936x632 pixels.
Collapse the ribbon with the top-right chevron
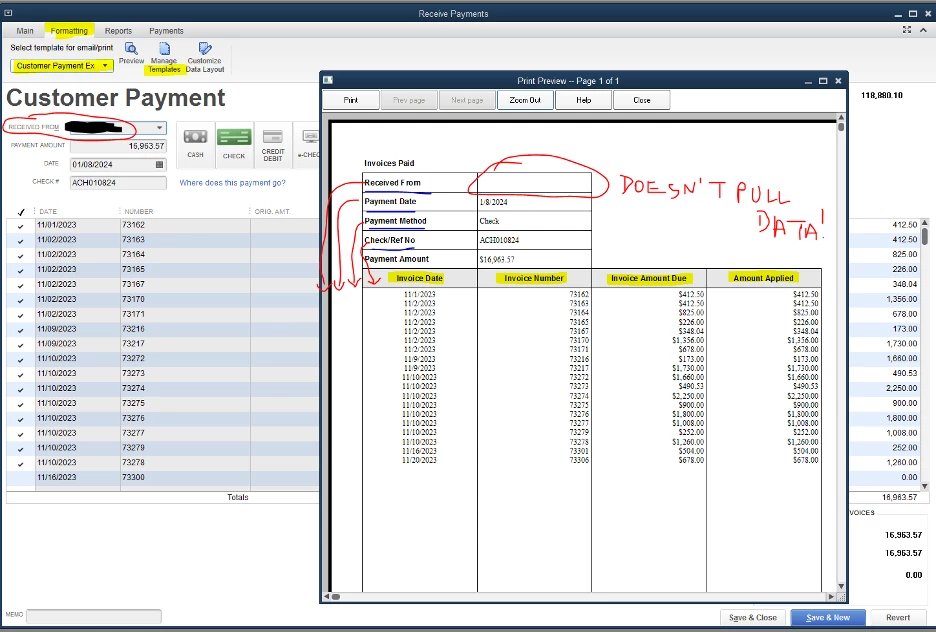pyautogui.click(x=923, y=30)
